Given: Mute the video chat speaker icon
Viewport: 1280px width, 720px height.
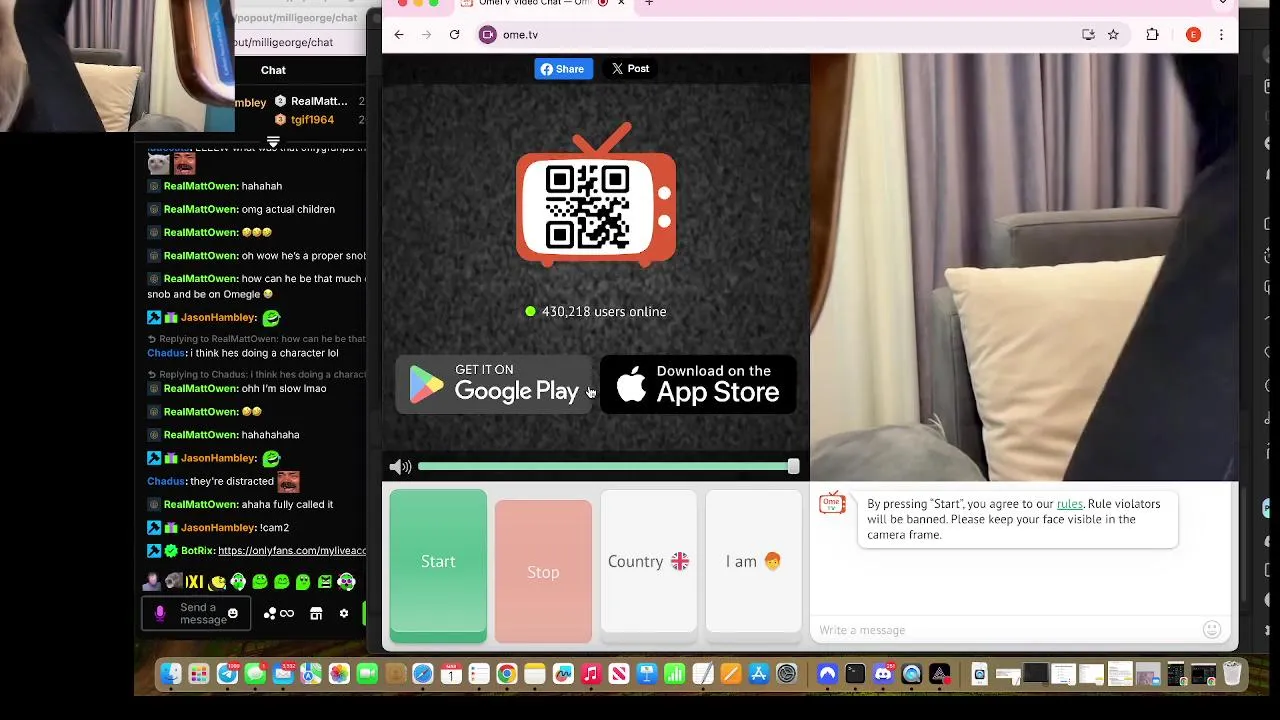Looking at the screenshot, I should point(400,467).
